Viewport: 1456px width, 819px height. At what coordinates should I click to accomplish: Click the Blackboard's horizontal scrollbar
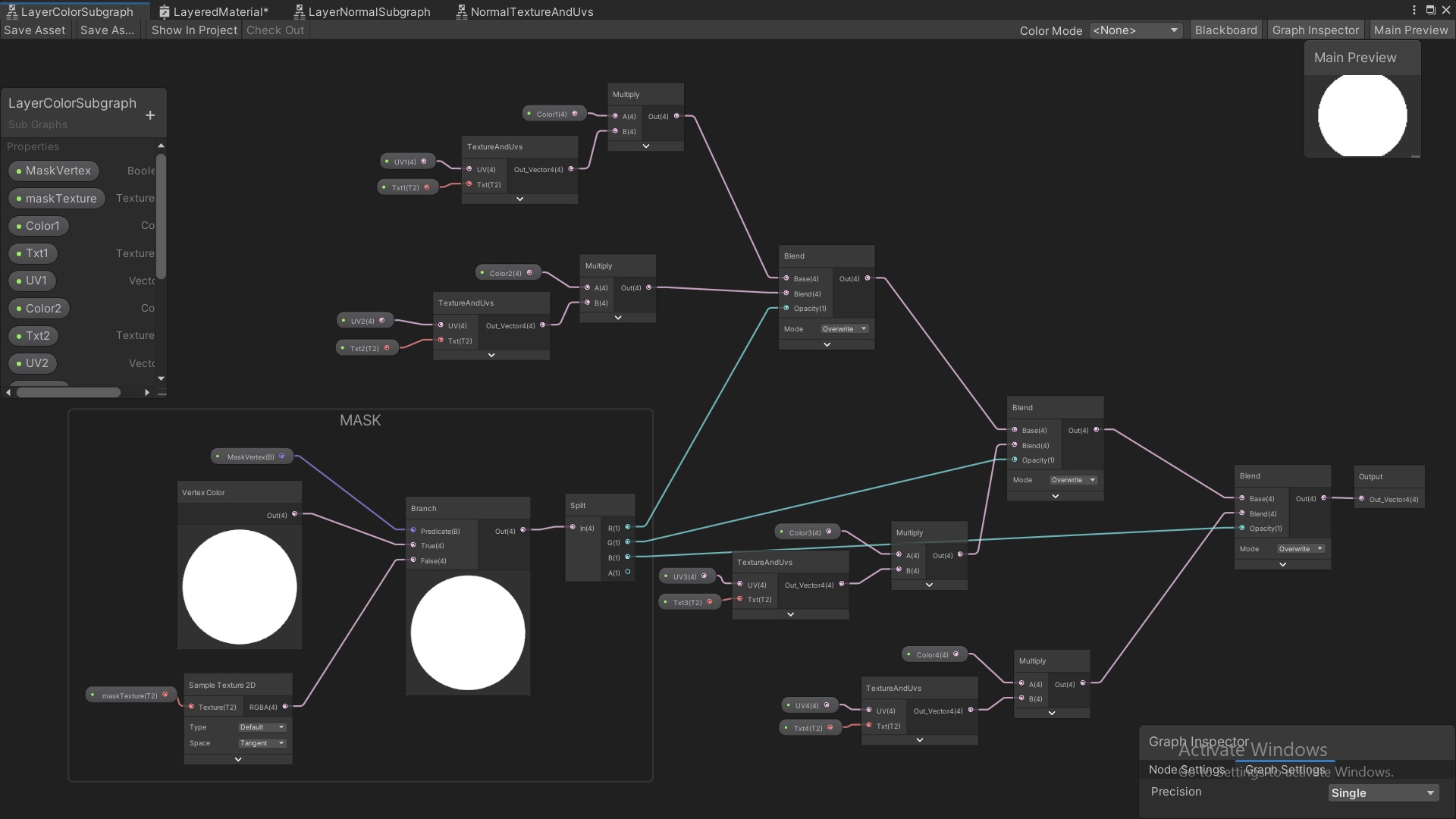click(x=68, y=392)
